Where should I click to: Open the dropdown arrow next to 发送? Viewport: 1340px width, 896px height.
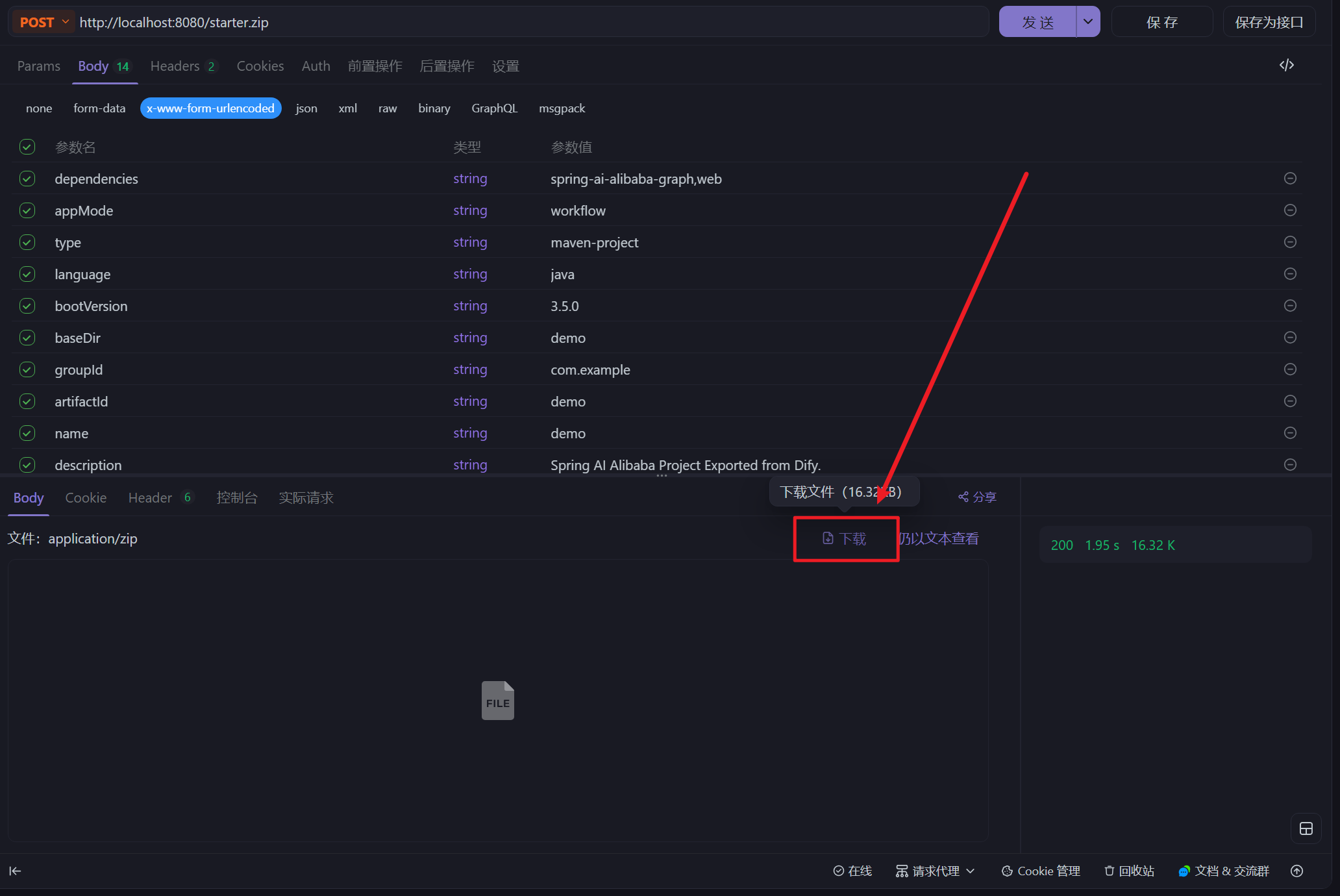pos(1087,21)
